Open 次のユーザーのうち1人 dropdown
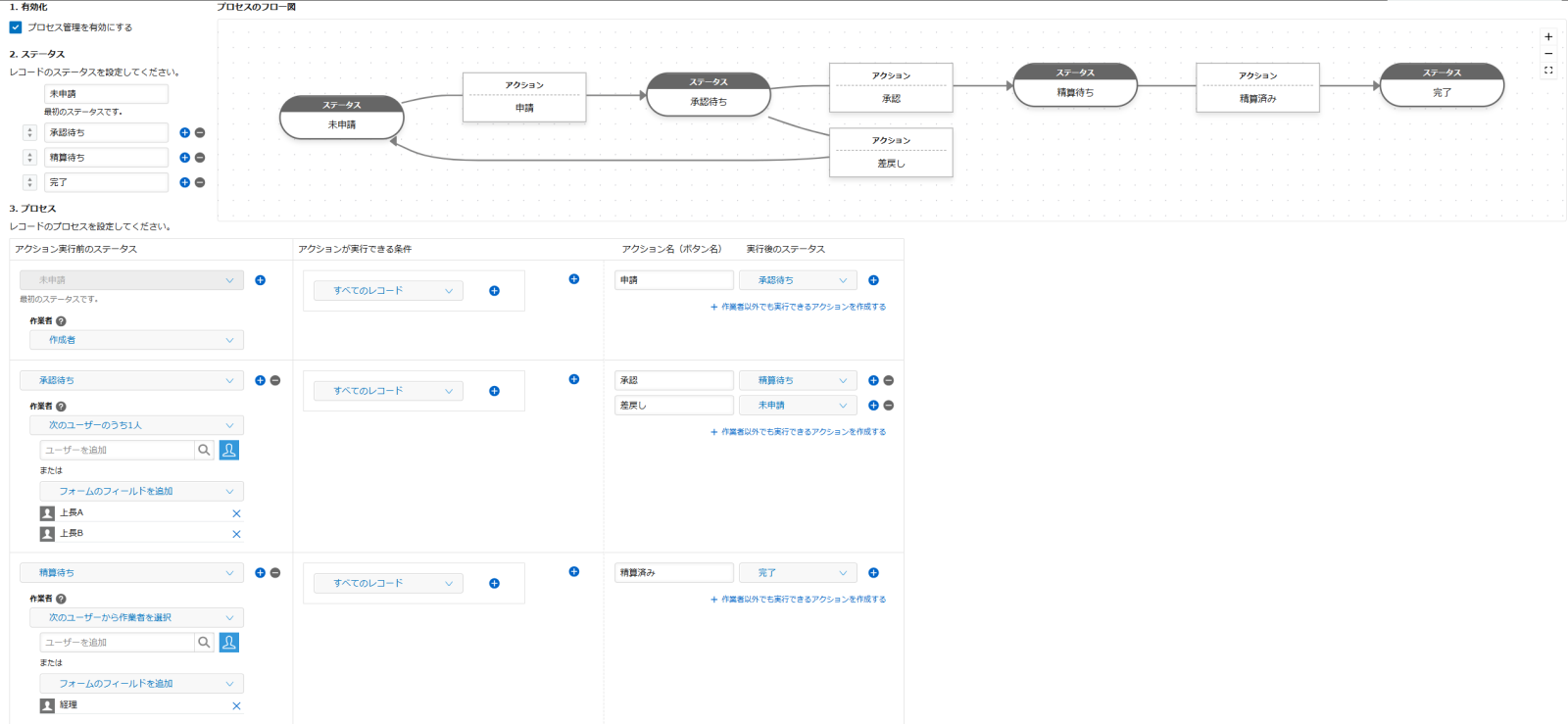 136,425
